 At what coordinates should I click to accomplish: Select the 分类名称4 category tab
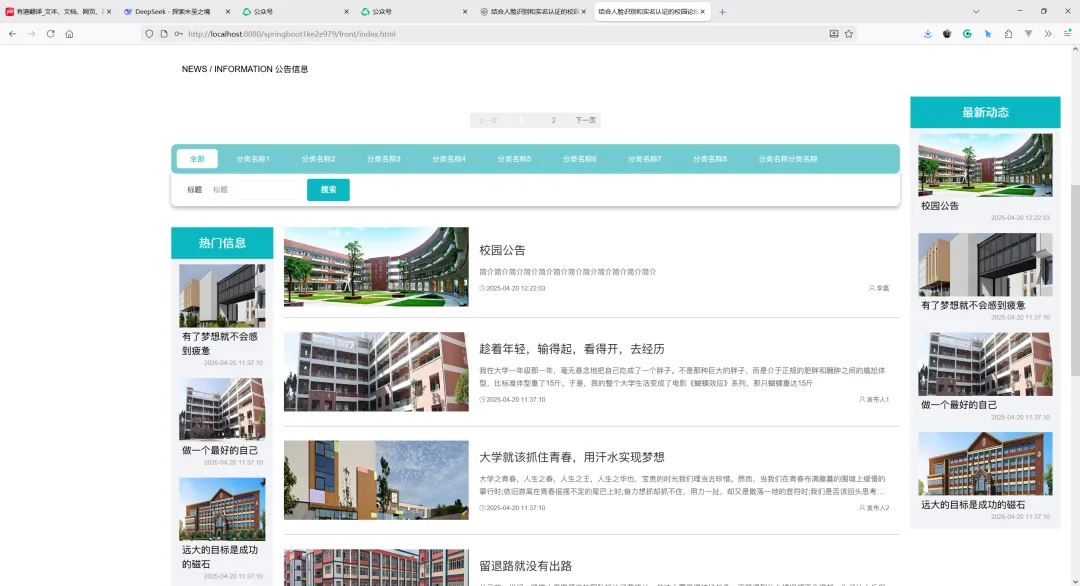click(x=449, y=159)
